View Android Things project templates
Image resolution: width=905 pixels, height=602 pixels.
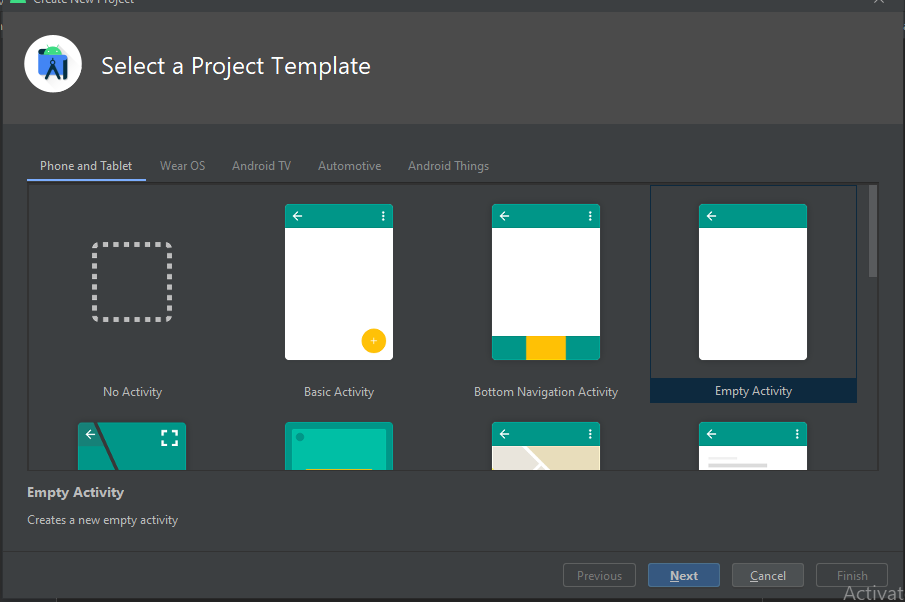tap(448, 166)
